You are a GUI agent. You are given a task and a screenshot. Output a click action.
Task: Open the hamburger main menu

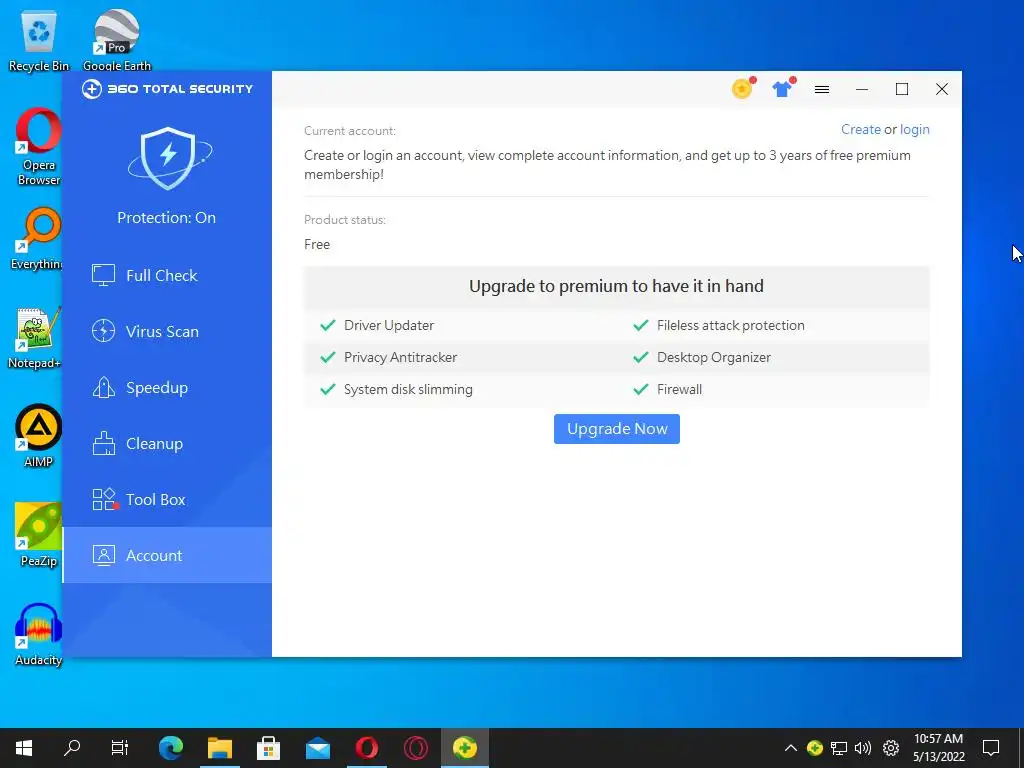[822, 89]
